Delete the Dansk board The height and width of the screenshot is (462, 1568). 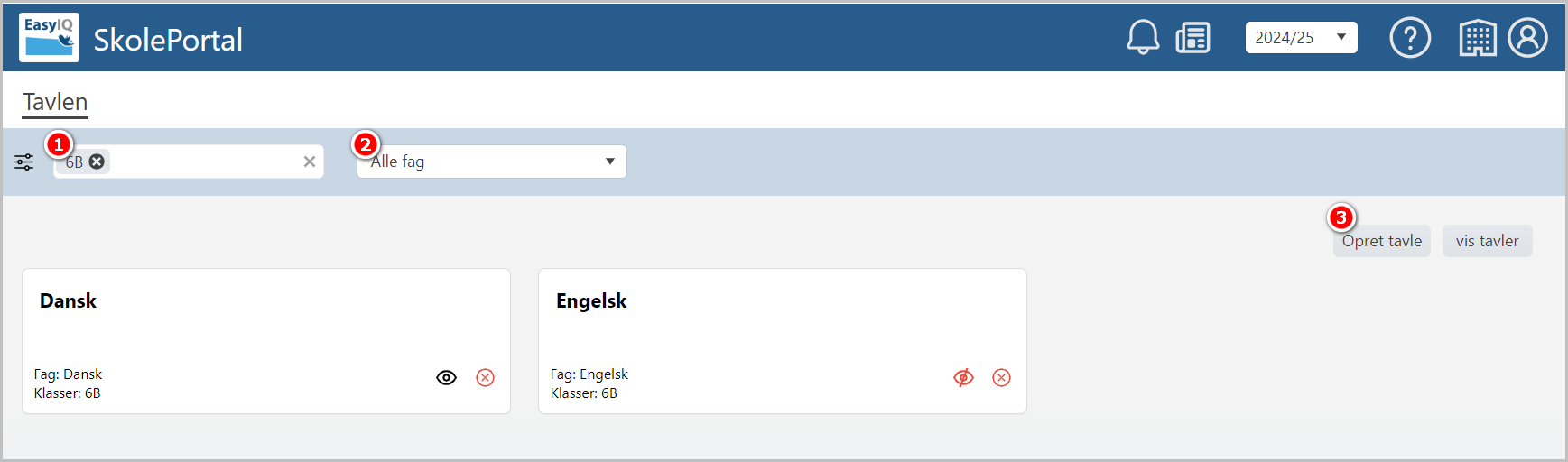(486, 377)
